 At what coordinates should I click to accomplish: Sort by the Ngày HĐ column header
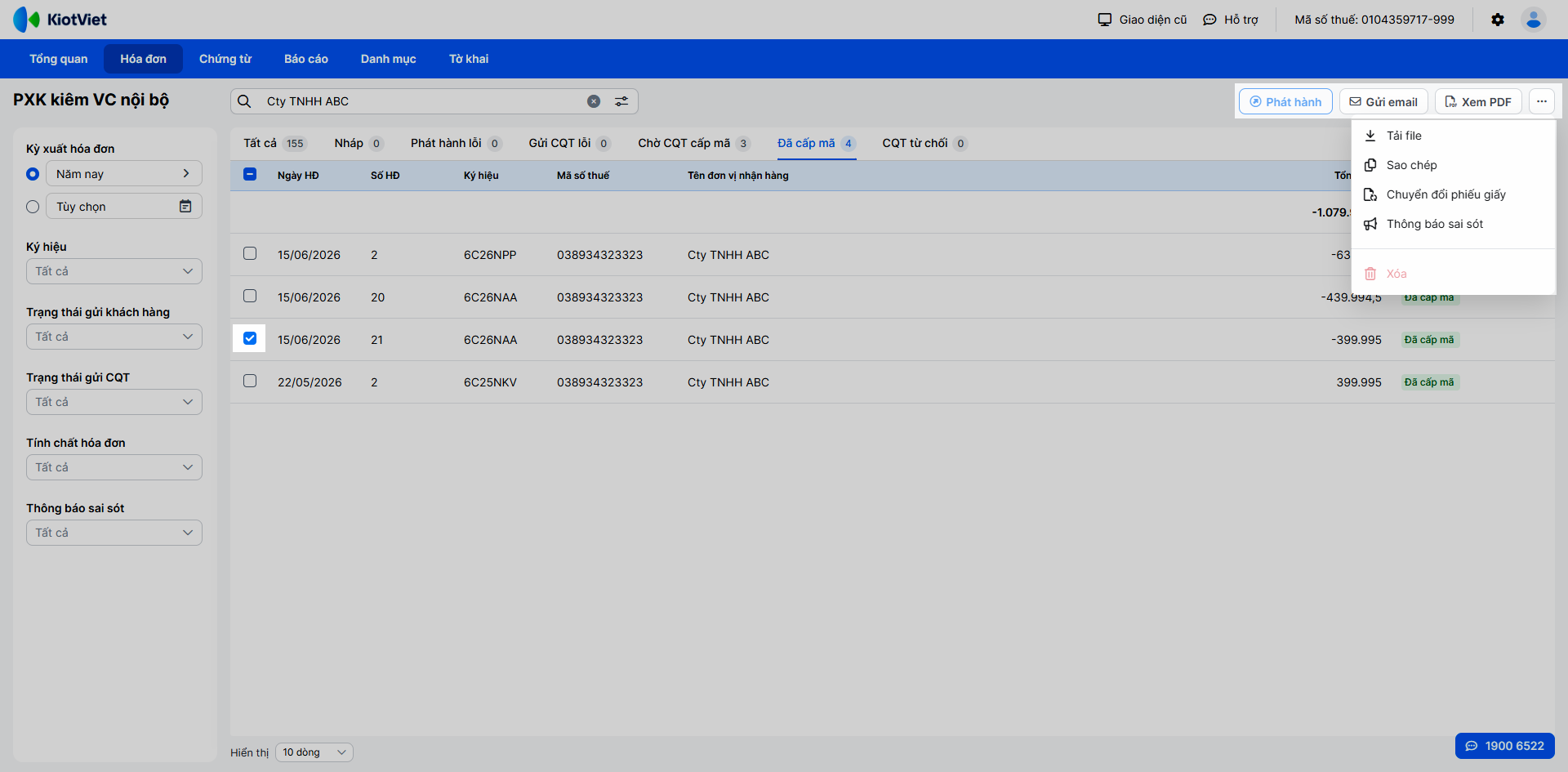(x=298, y=176)
